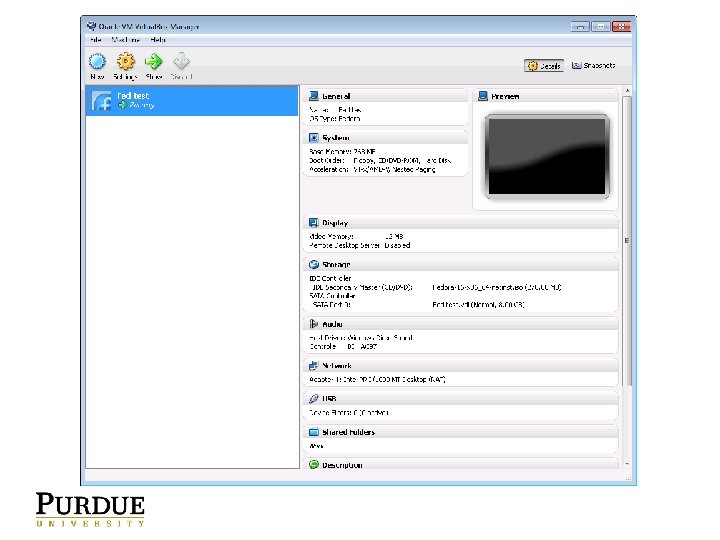Click the Network section icon

314,366
